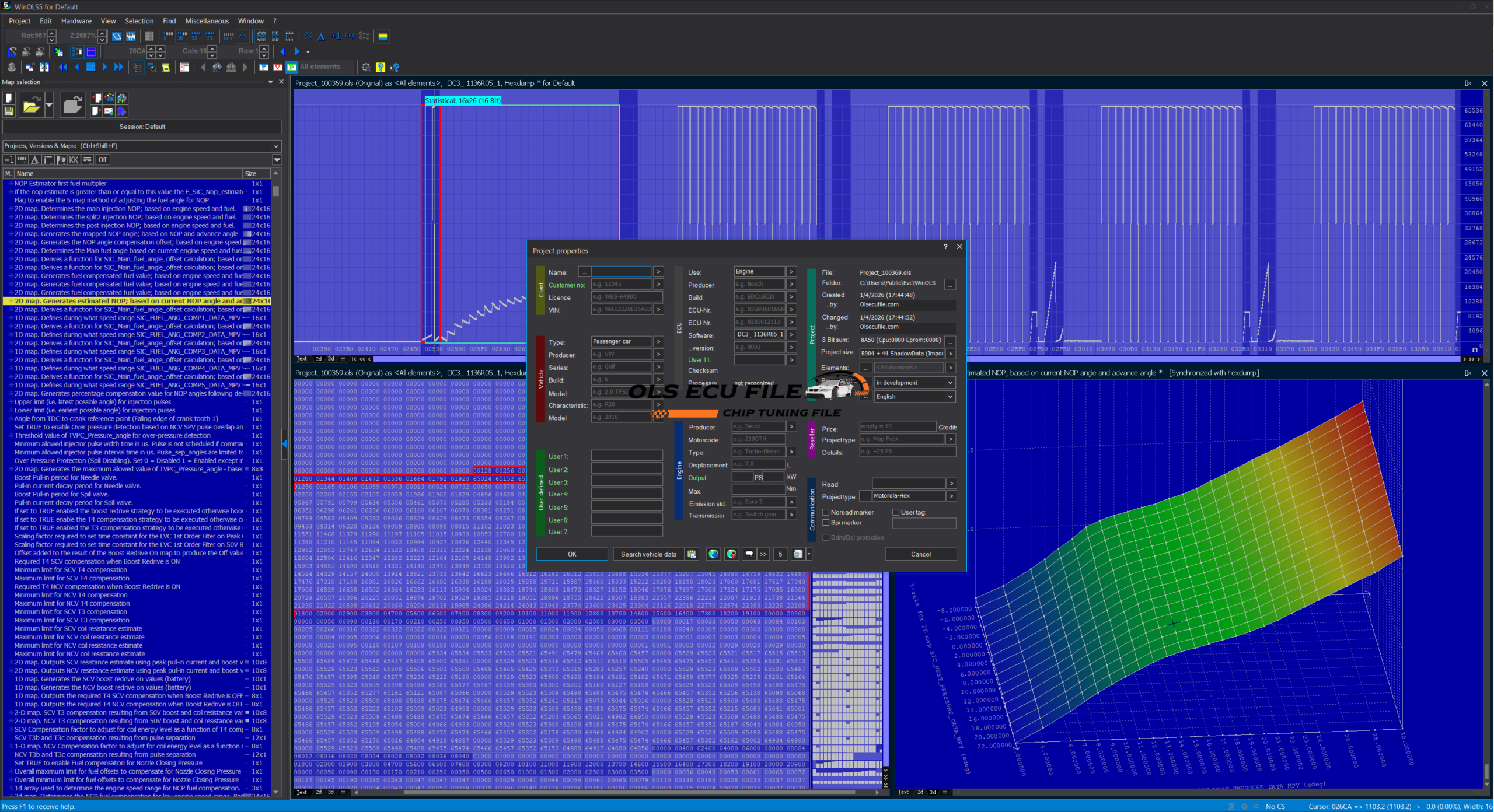Click the delta triangle difference icon
The width and height of the screenshot is (1494, 812).
click(x=322, y=36)
